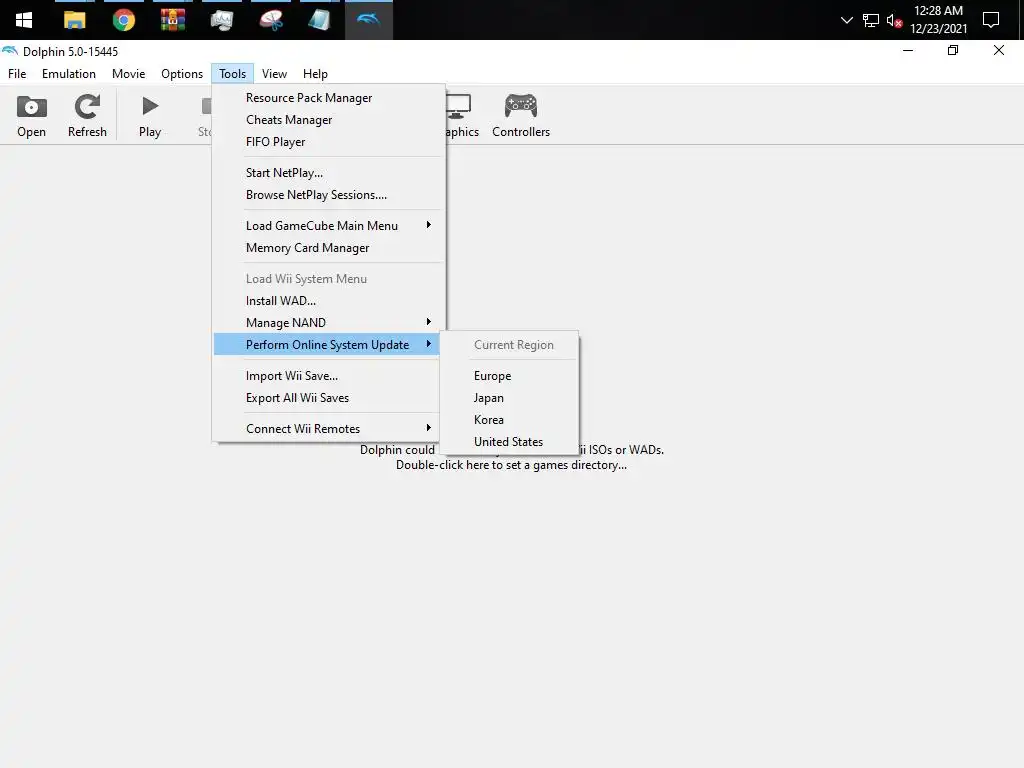1024x768 pixels.
Task: Choose Start NetPlay...
Action: (328, 173)
